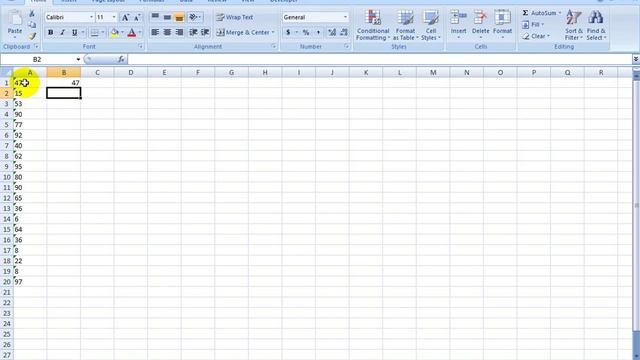640x360 pixels.
Task: Open the General number format dropdown
Action: point(345,17)
